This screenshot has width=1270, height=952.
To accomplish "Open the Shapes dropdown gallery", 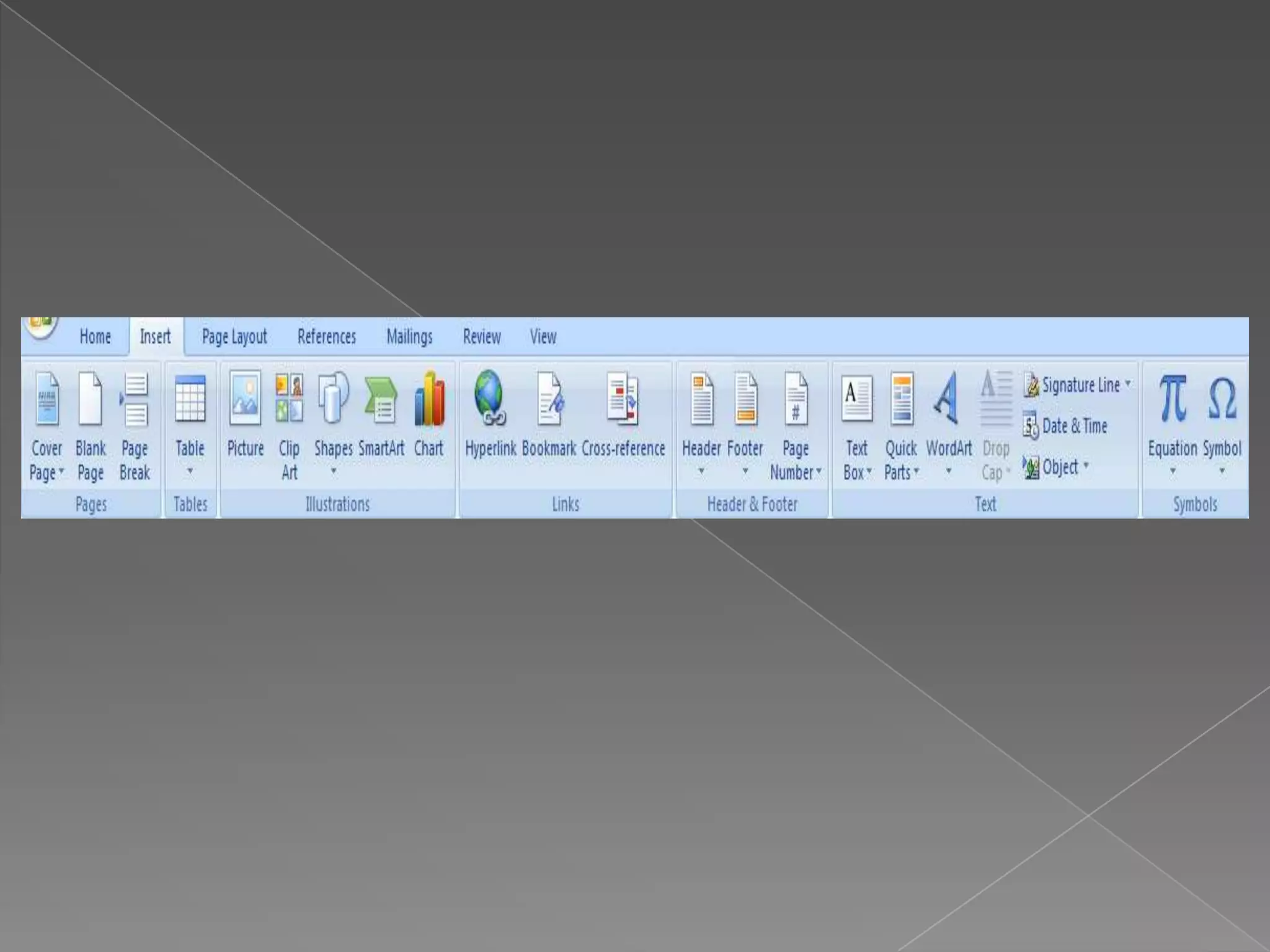I will [x=334, y=471].
